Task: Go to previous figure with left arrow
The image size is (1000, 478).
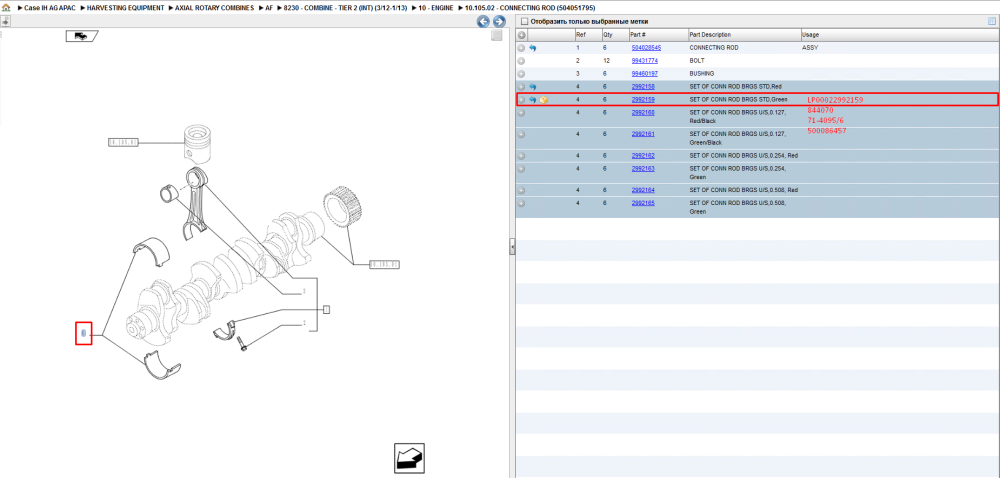Action: 483,21
